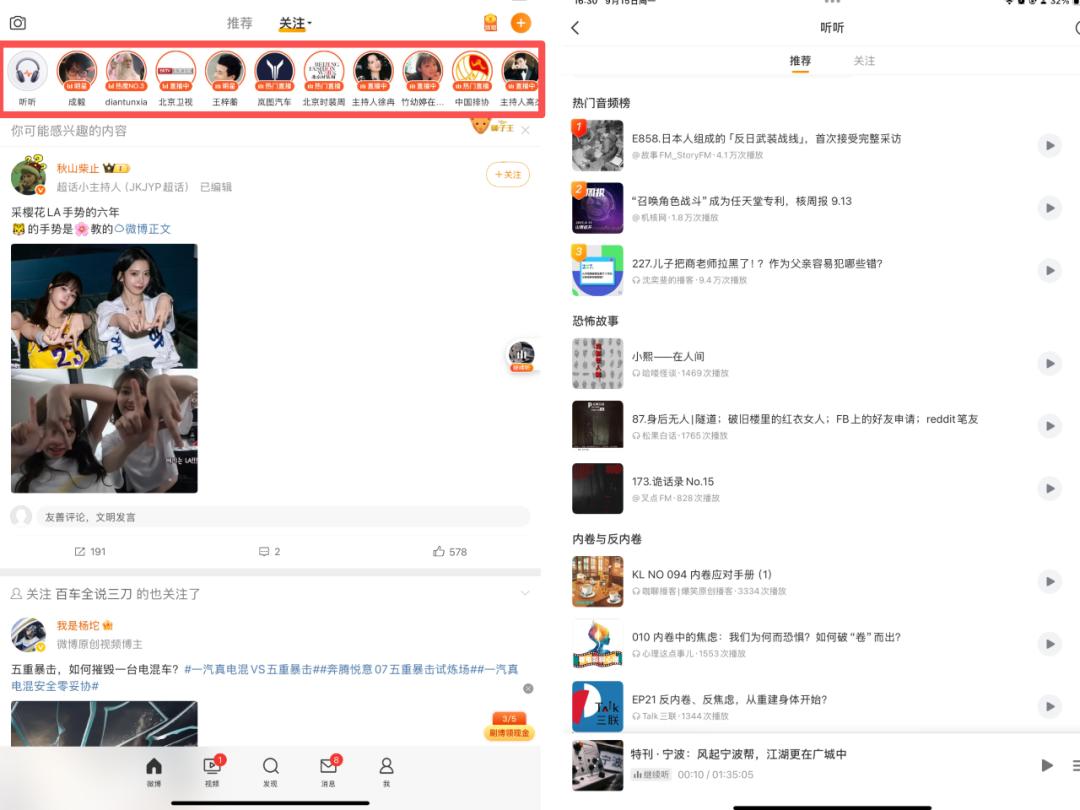Play 小熙——在人间 episode

pos(1050,364)
